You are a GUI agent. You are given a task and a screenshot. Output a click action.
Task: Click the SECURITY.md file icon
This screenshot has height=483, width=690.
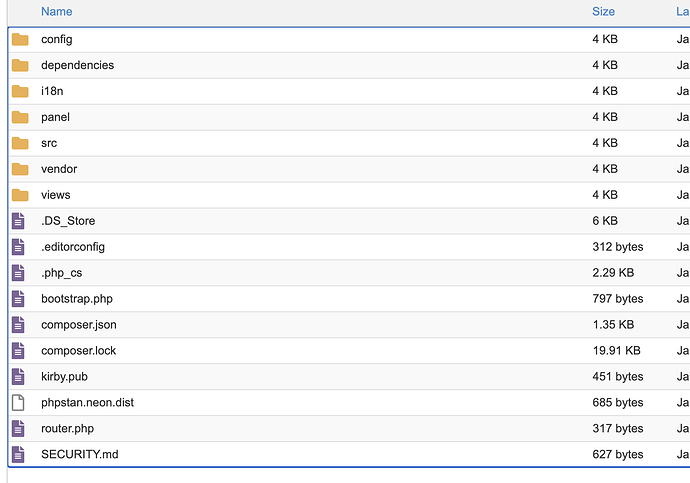pos(18,455)
